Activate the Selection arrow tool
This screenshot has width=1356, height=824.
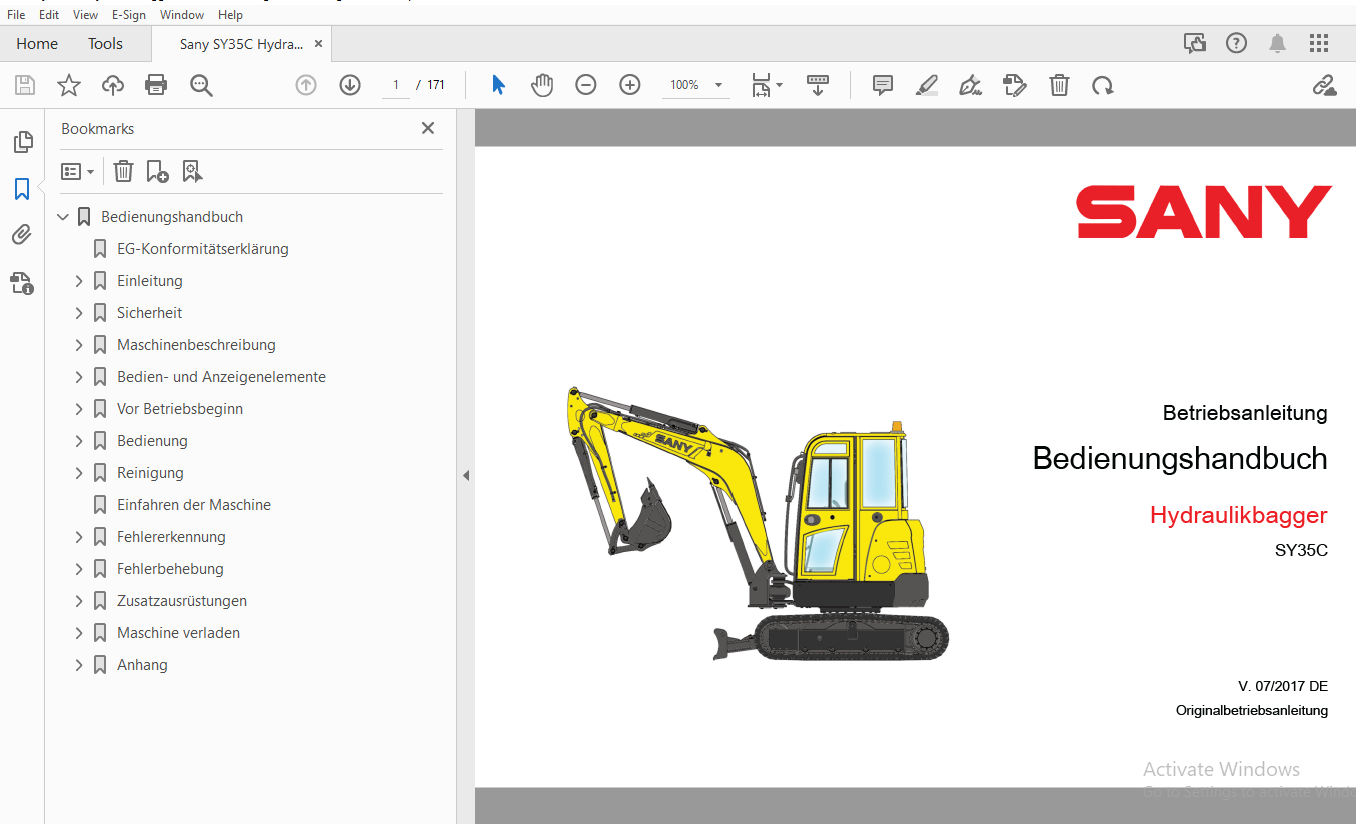(498, 85)
